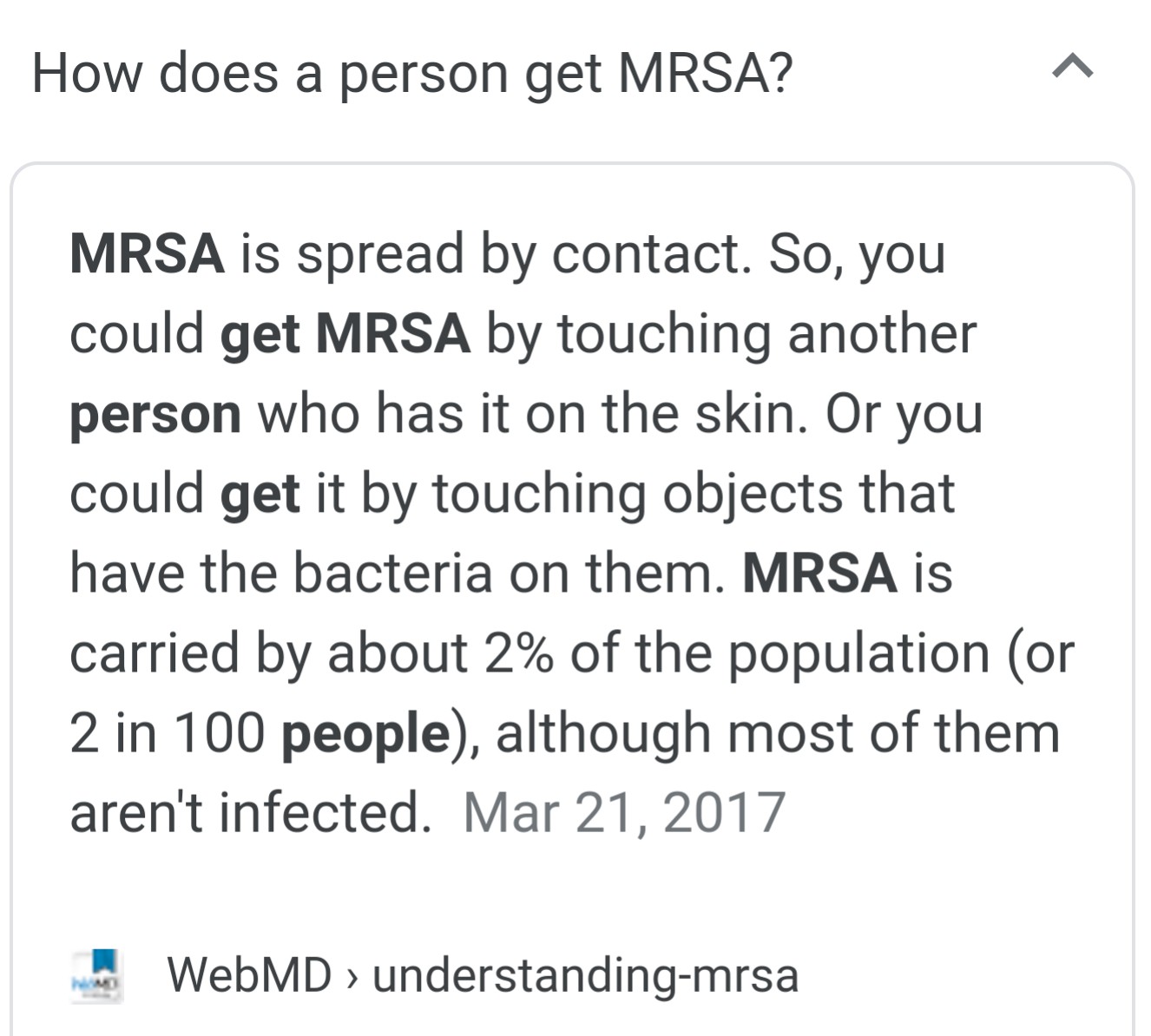The image size is (1151, 1036).
Task: Click the bold word 'person' in the snippet
Action: coord(155,416)
